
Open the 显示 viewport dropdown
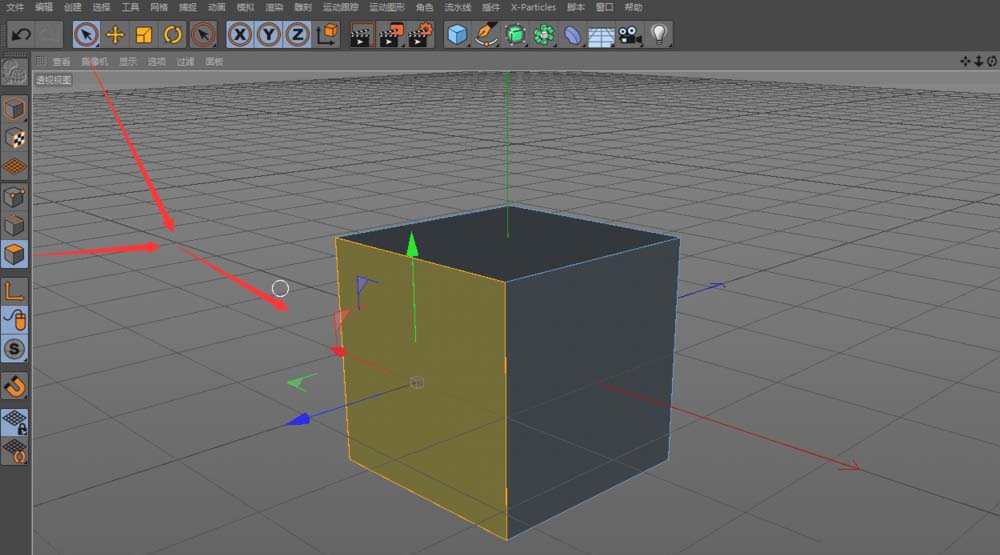(x=128, y=62)
